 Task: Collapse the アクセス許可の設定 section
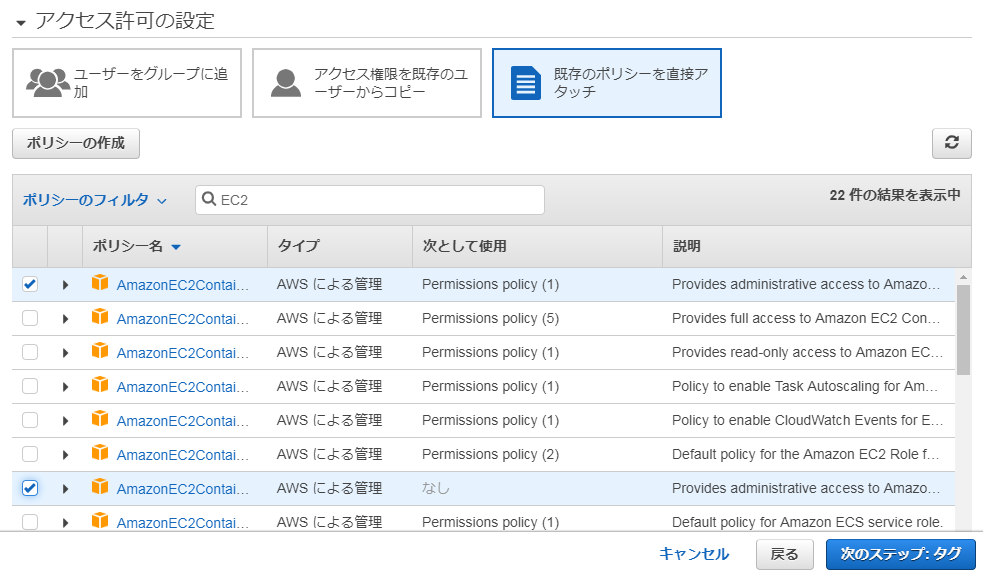[21, 23]
